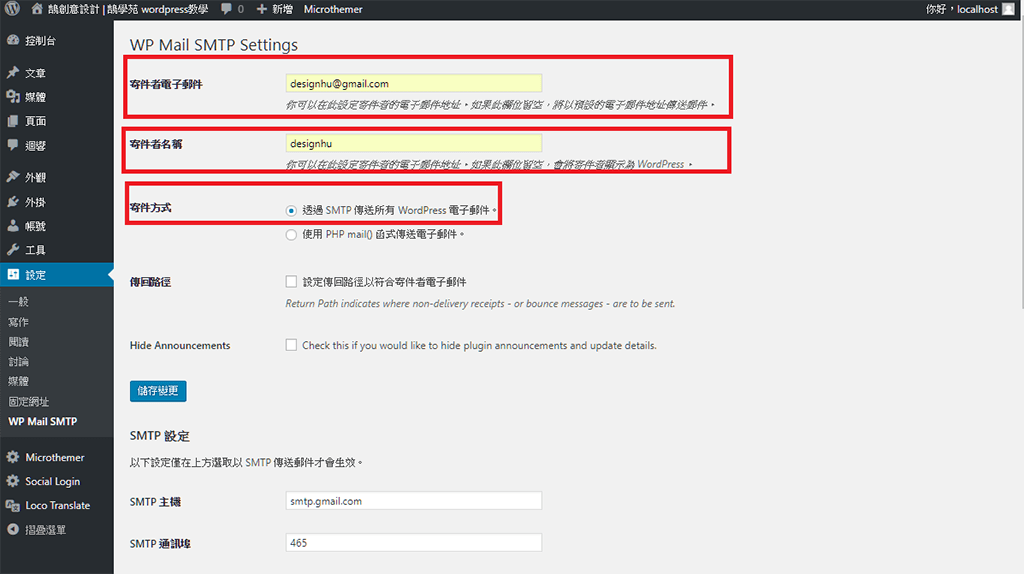Open the comments bubble icon in the admin bar

pyautogui.click(x=226, y=9)
